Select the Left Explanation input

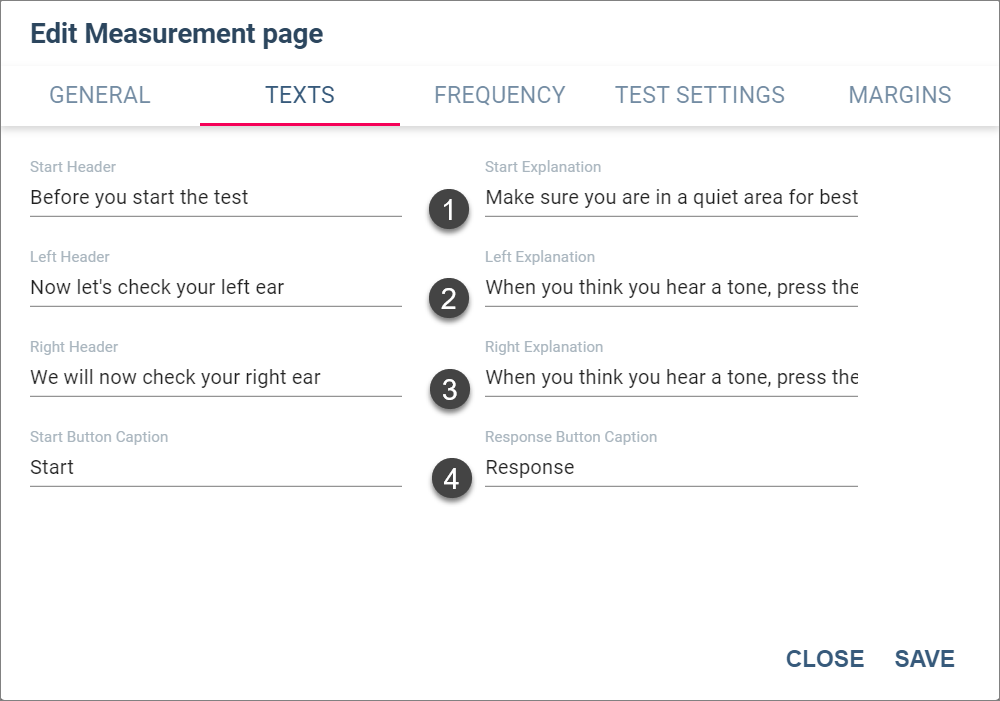(x=671, y=287)
